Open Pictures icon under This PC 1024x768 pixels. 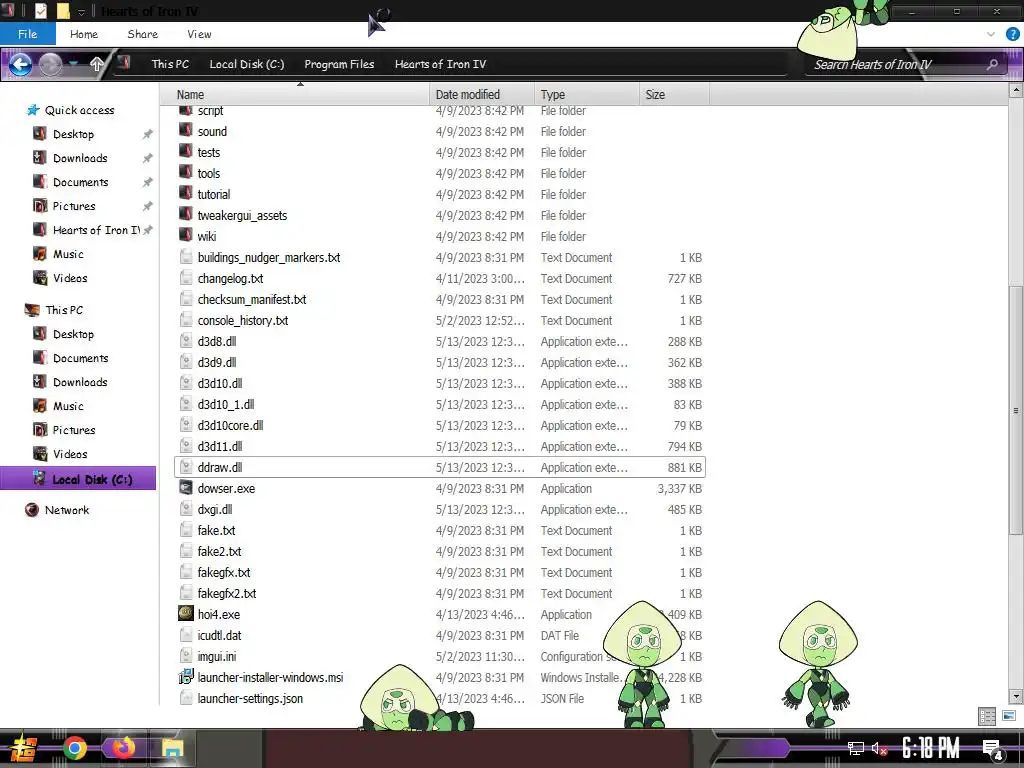pos(40,430)
